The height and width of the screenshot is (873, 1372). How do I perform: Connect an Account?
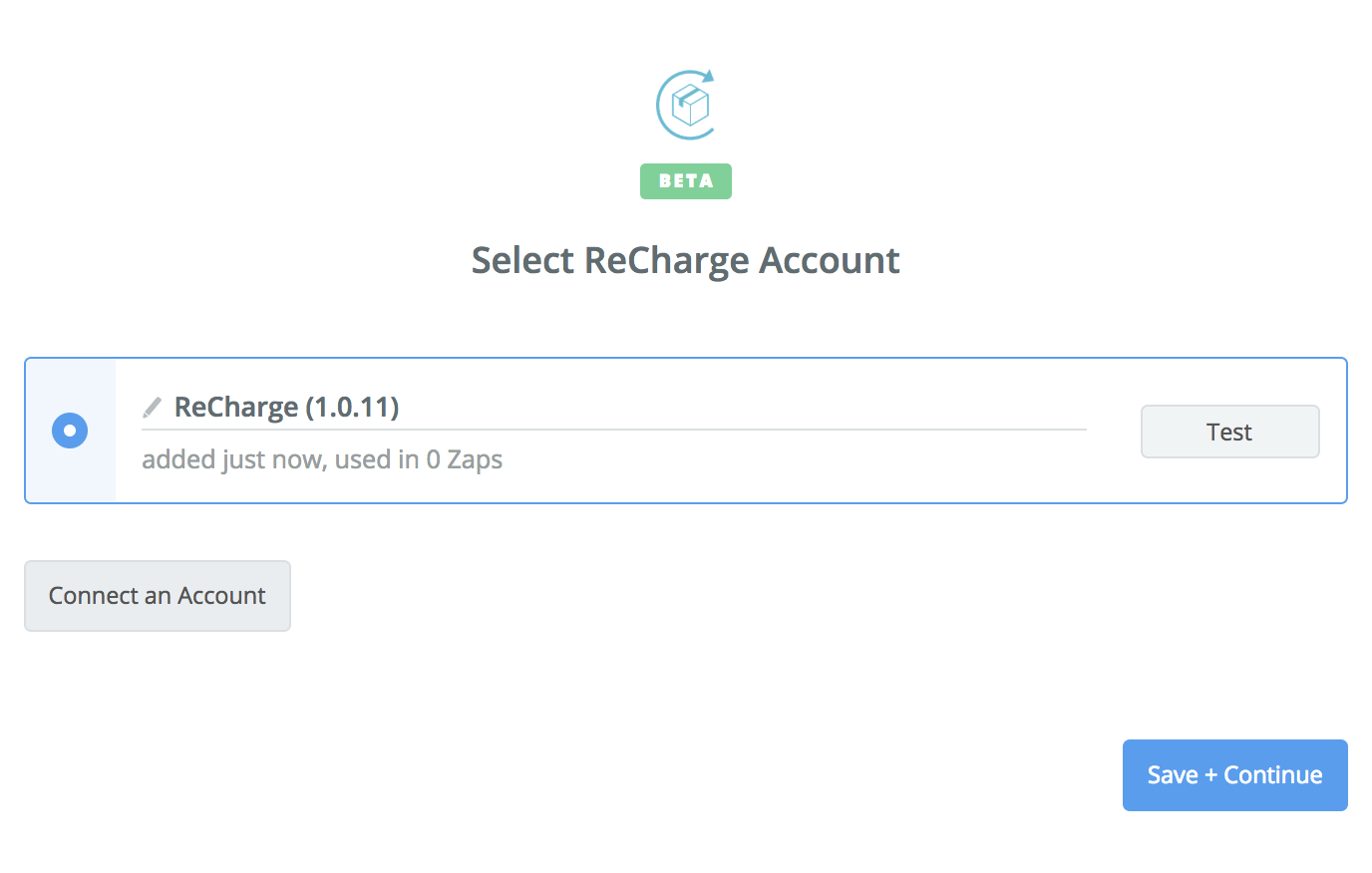coord(158,596)
